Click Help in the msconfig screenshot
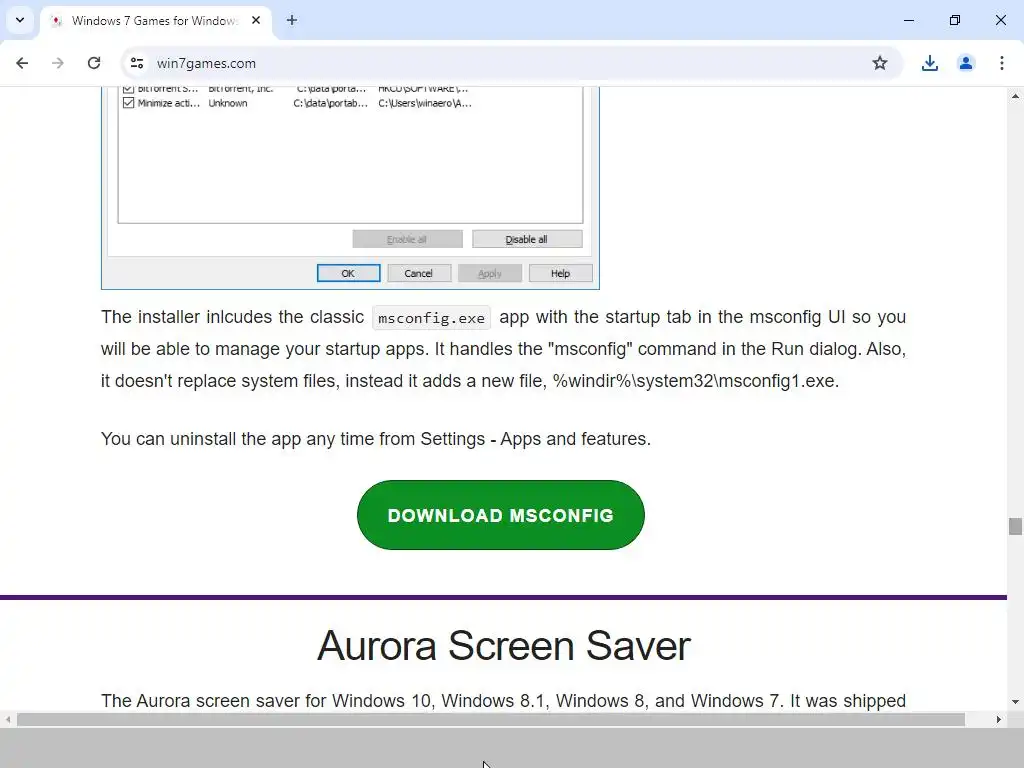The image size is (1024, 768). tap(560, 273)
